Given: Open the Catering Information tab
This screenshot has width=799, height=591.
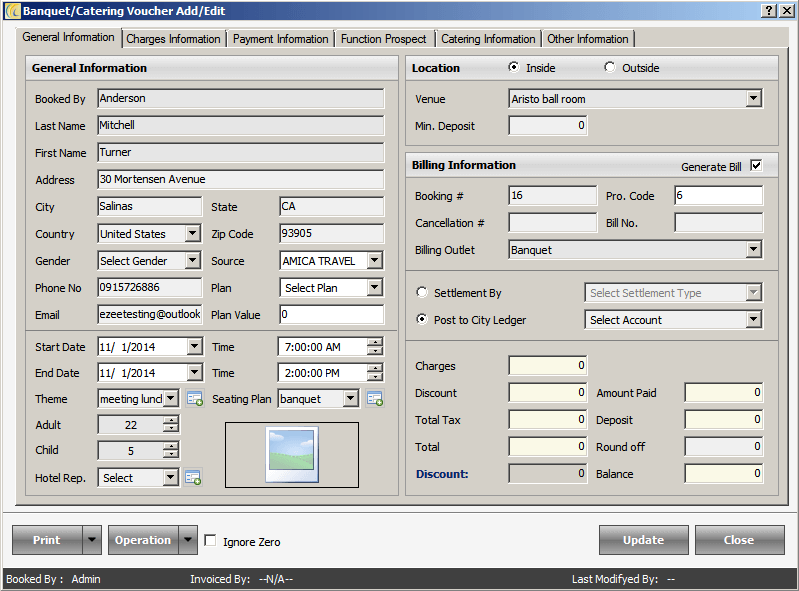Looking at the screenshot, I should coord(488,39).
